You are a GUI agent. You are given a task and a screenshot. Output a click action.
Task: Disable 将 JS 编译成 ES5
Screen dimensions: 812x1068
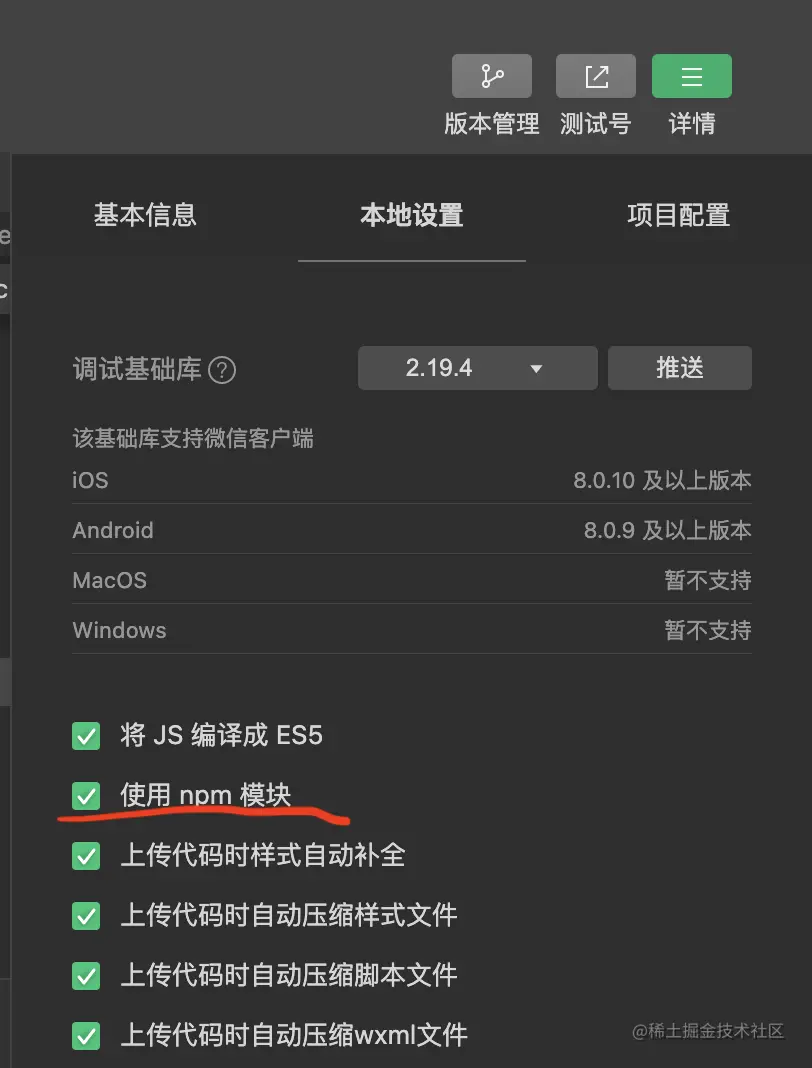(x=86, y=735)
